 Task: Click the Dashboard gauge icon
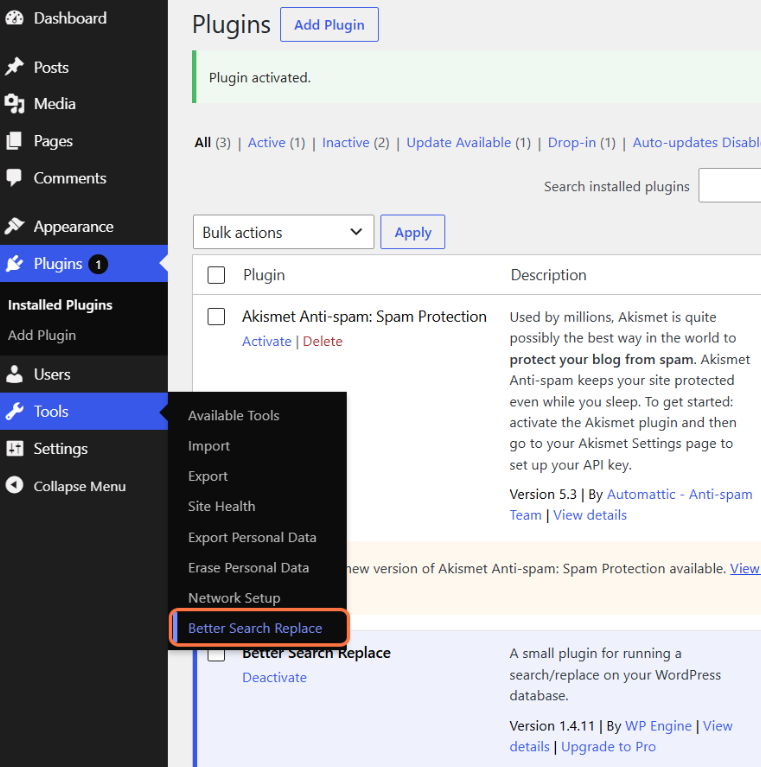click(x=15, y=18)
